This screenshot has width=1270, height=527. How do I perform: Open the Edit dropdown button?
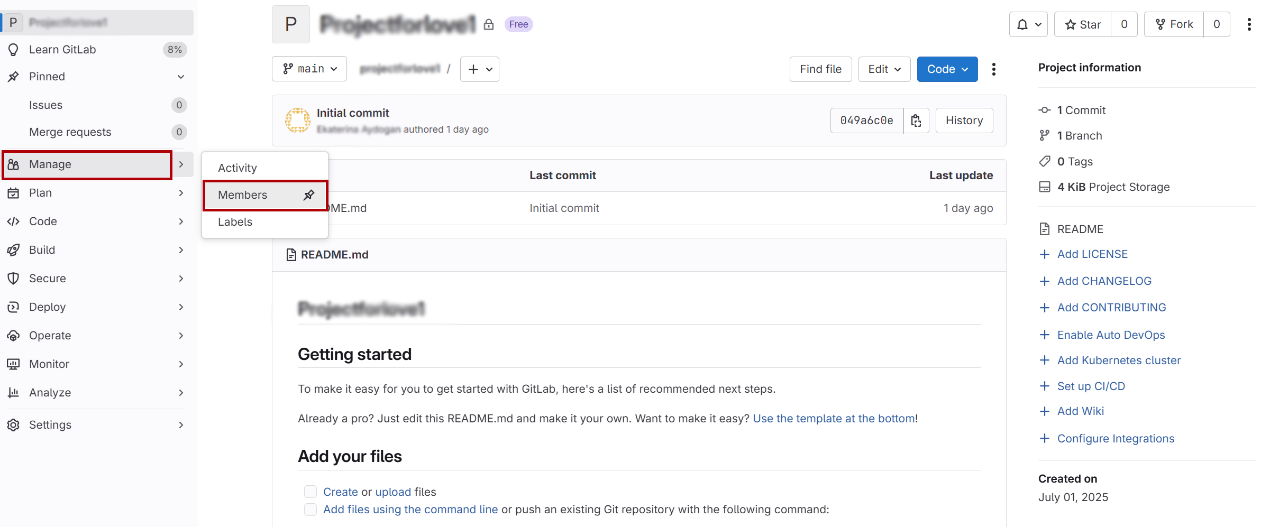click(884, 69)
